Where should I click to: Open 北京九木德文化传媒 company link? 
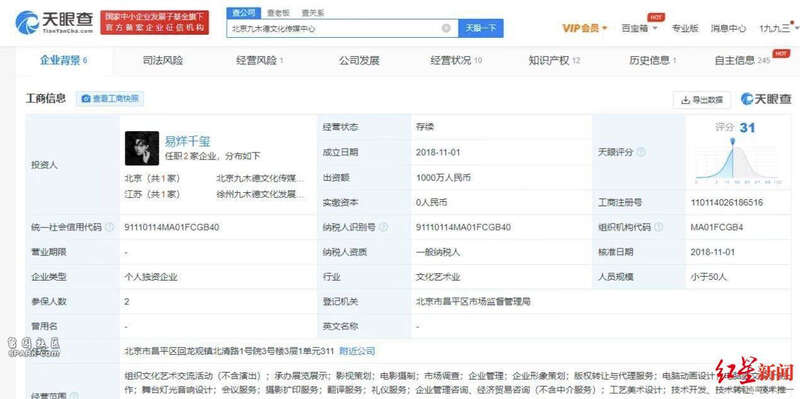point(260,179)
